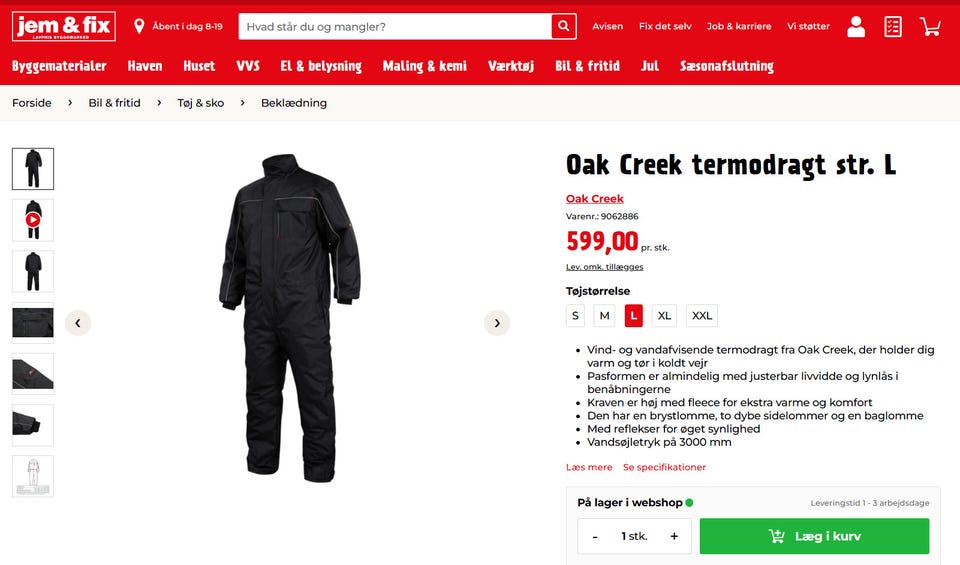This screenshot has height=565, width=960.
Task: Click the store location pin icon
Action: 139,26
